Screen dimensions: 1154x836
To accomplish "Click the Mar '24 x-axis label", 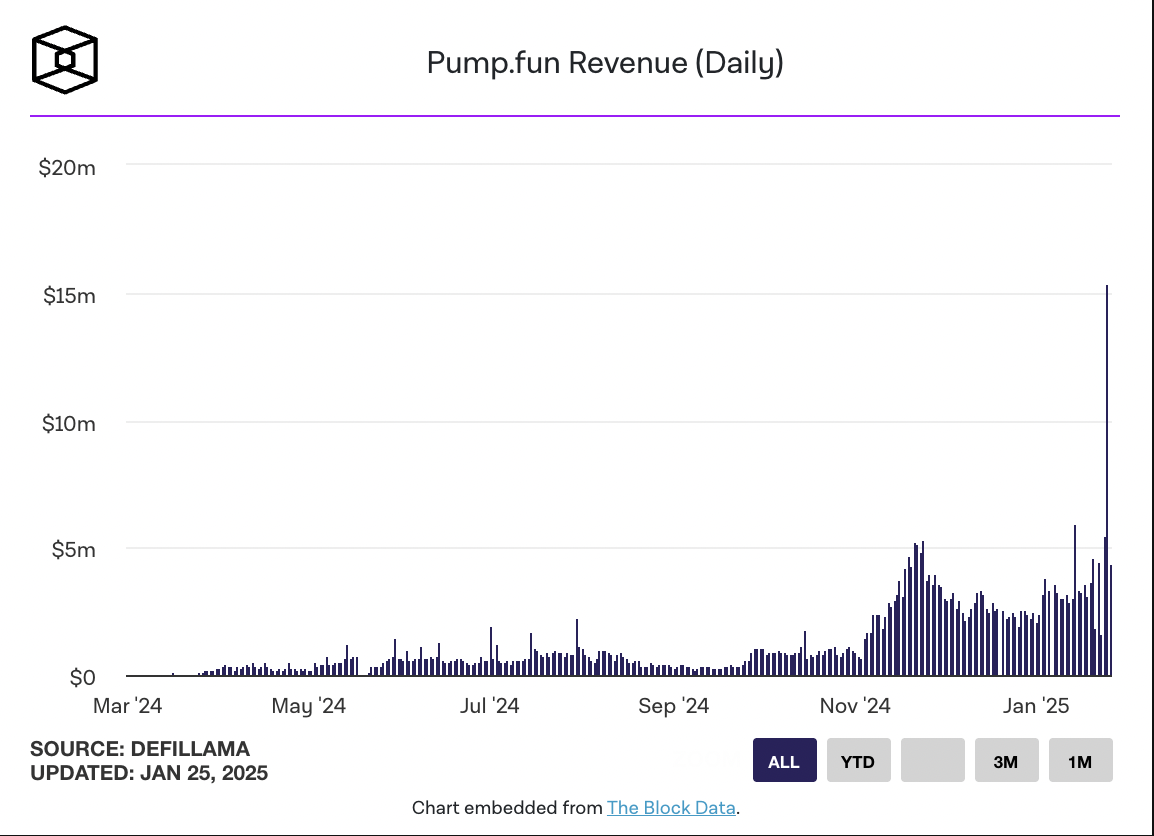I will (127, 706).
